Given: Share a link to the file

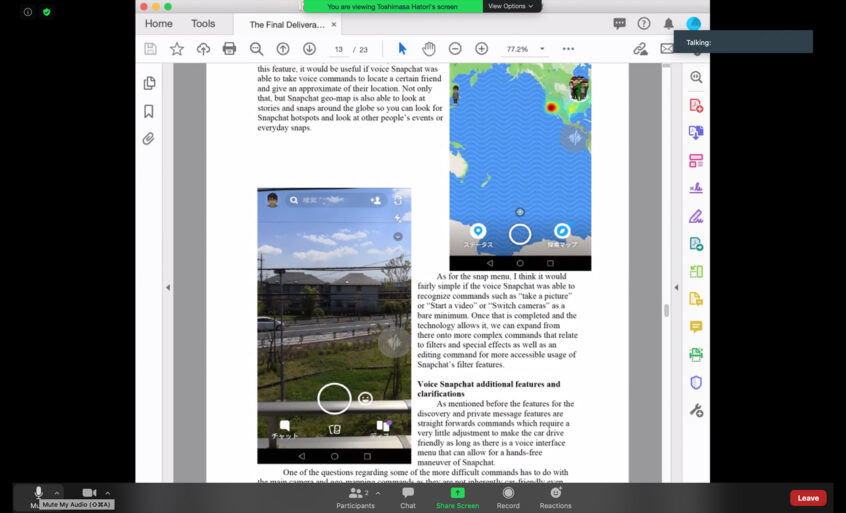Looking at the screenshot, I should point(640,49).
